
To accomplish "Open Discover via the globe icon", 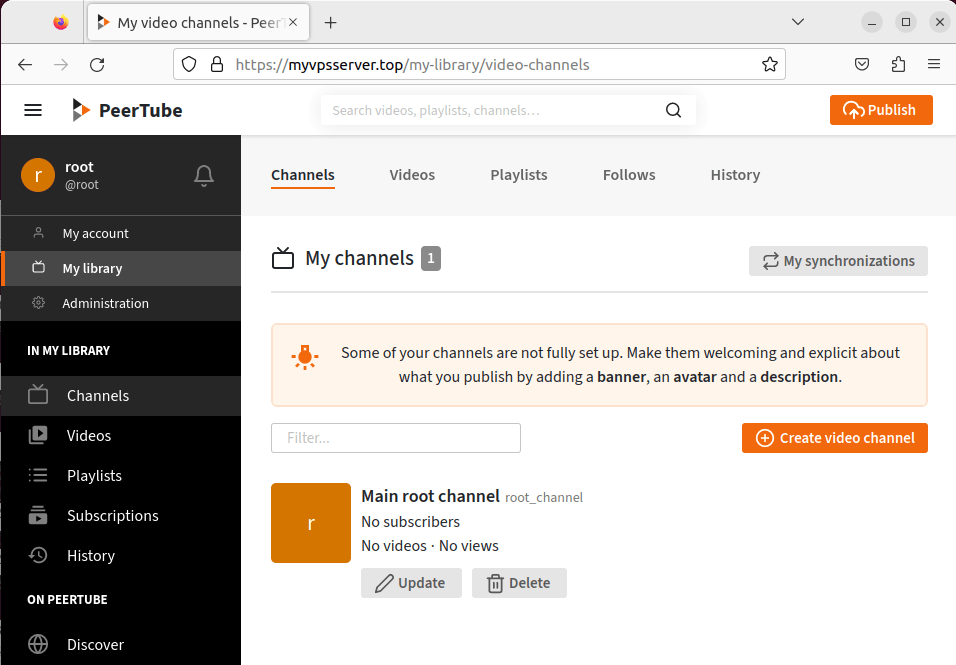I will click(38, 644).
